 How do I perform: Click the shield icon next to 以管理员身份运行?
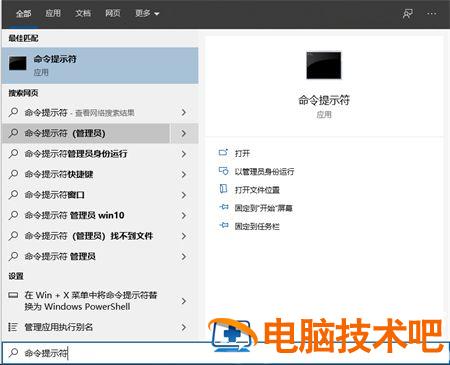click(x=223, y=171)
